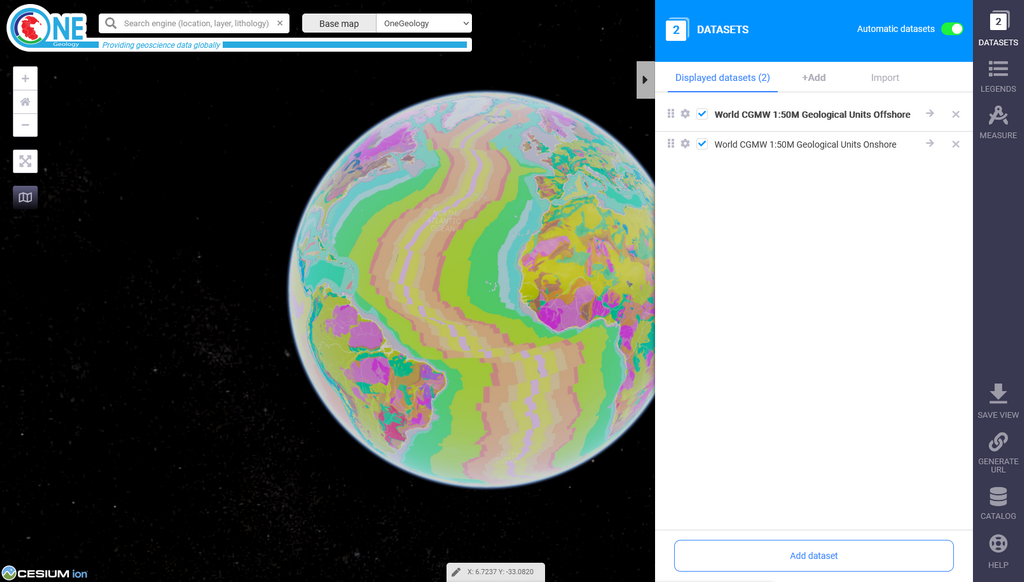
Task: Open the Legends panel icon
Action: (x=997, y=76)
